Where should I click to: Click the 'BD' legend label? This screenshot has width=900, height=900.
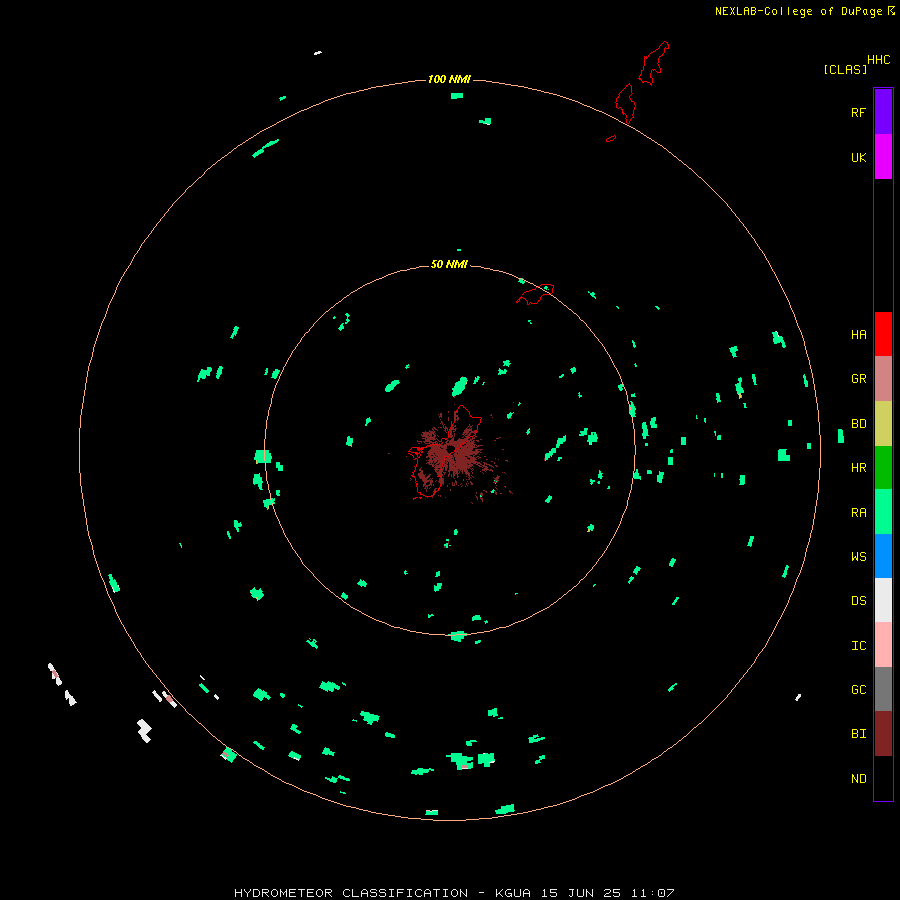pos(858,424)
